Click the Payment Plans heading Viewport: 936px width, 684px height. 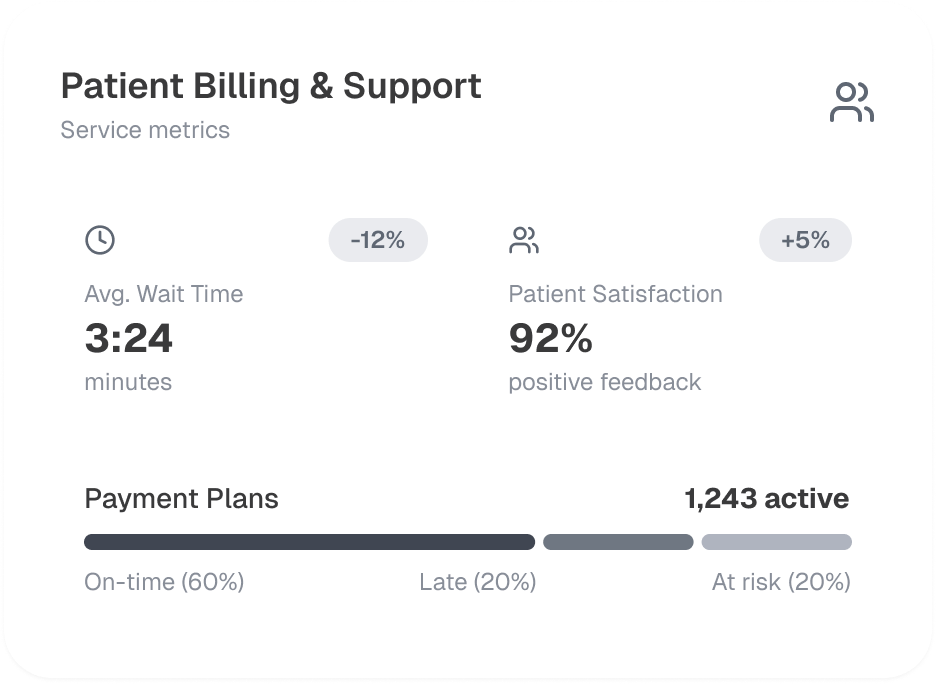coord(181,499)
